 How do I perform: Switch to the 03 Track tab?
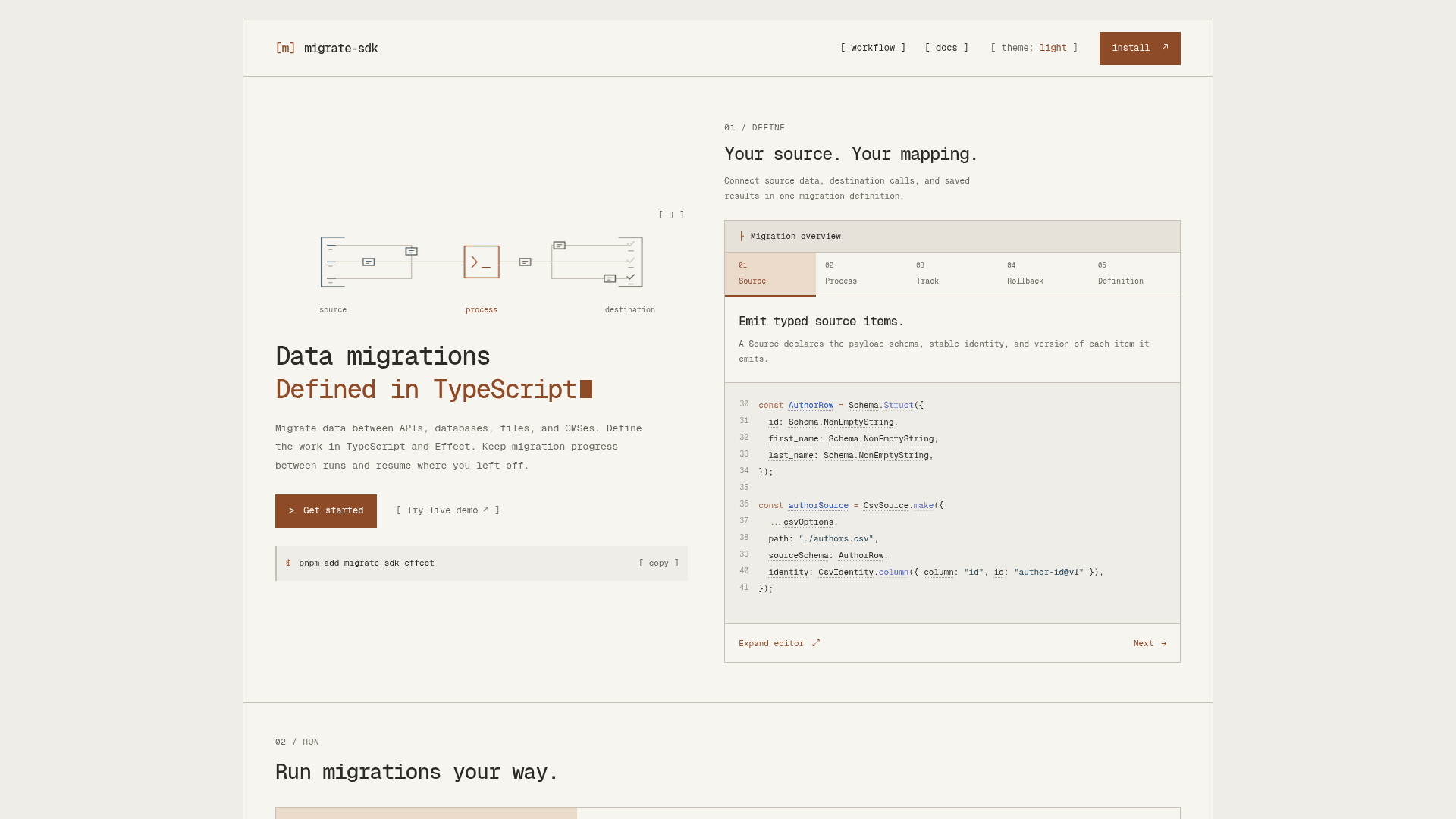click(952, 274)
